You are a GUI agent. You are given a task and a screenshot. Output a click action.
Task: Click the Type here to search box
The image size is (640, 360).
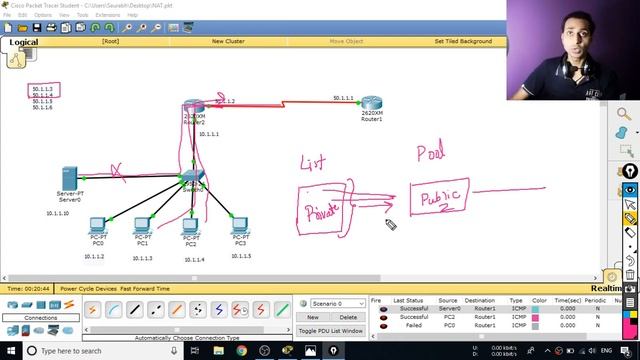(x=102, y=351)
